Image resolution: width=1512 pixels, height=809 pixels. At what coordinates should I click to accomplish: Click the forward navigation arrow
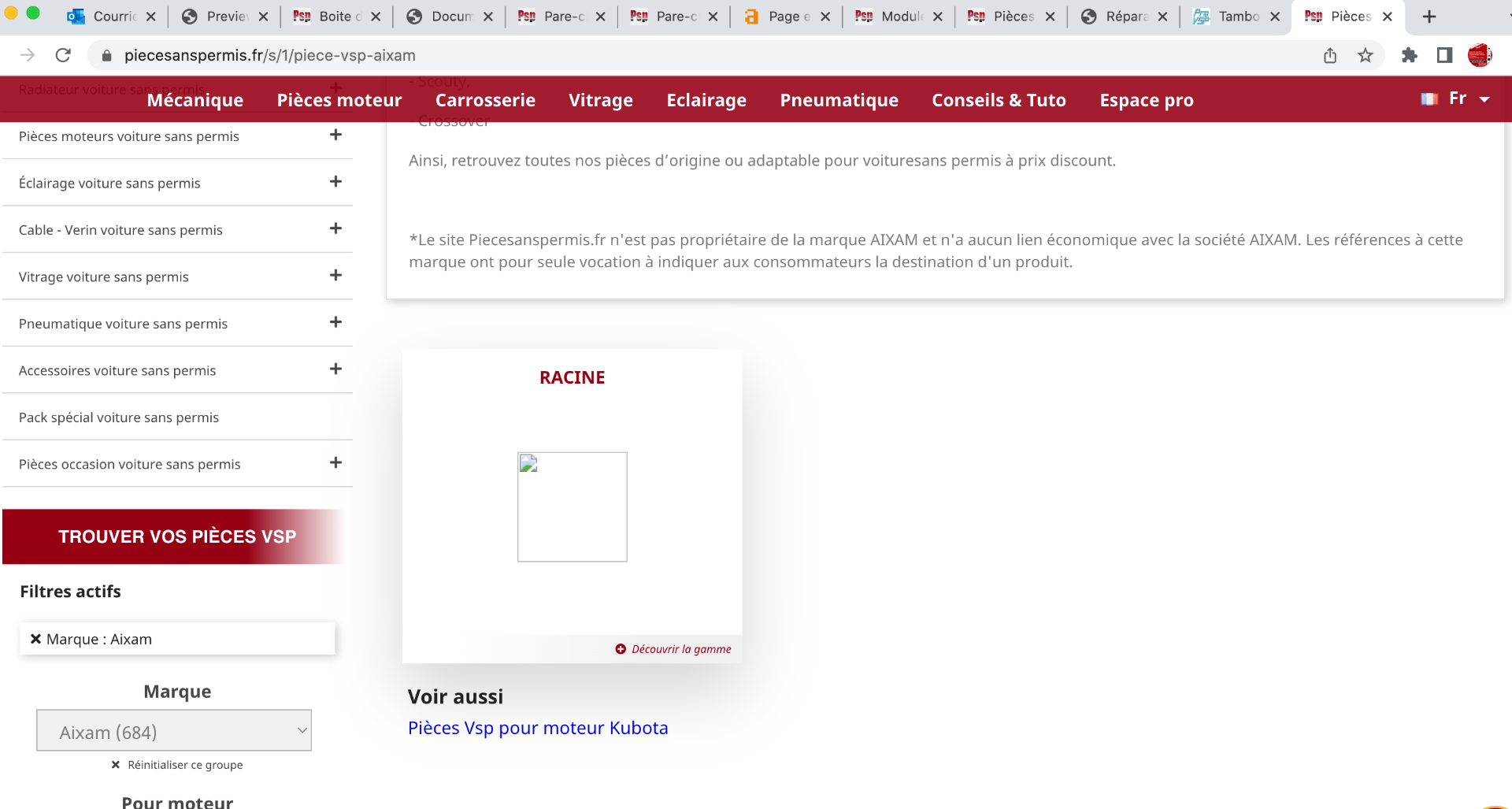click(x=28, y=55)
